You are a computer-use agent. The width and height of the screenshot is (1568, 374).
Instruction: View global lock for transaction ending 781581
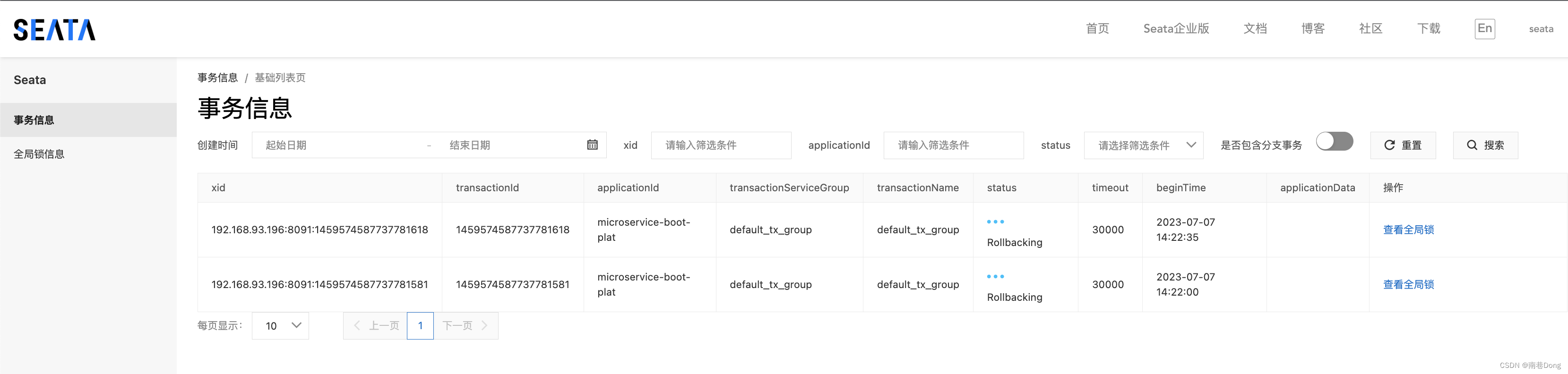coord(1408,285)
